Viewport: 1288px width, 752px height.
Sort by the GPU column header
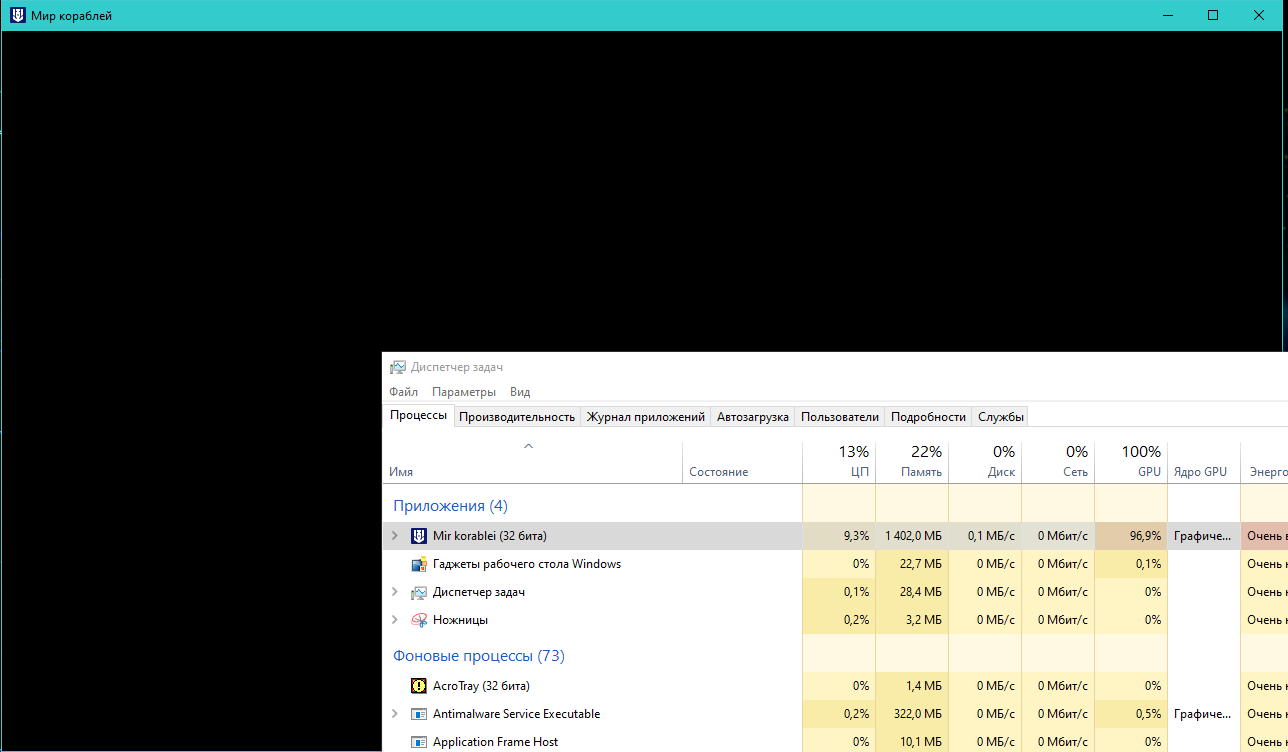(x=1131, y=464)
